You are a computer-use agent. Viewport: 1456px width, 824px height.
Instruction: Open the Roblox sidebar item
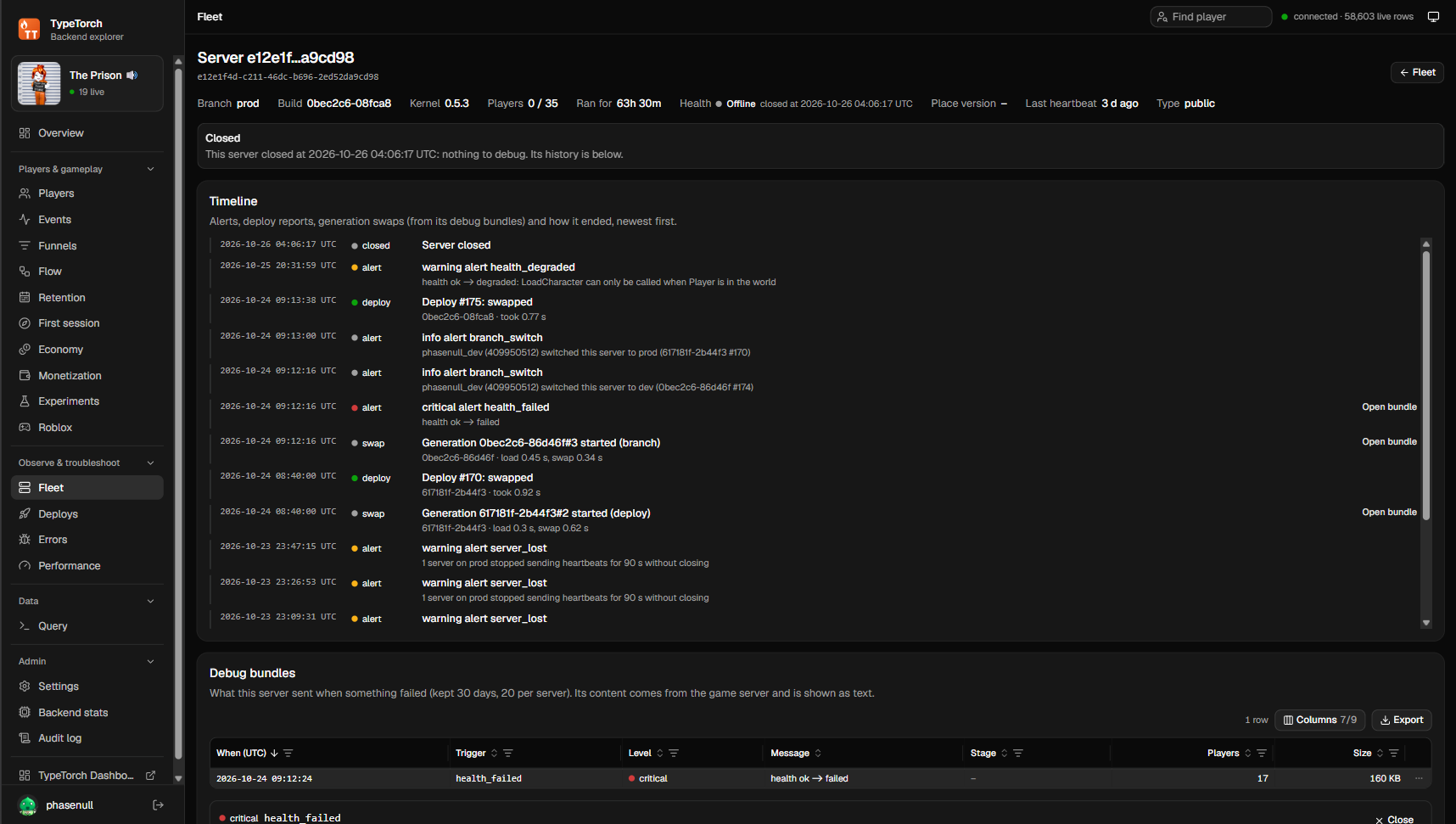click(x=87, y=428)
